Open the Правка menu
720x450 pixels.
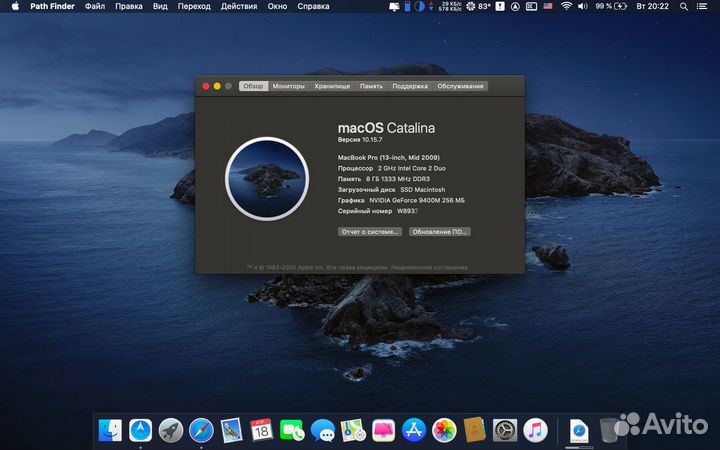129,6
